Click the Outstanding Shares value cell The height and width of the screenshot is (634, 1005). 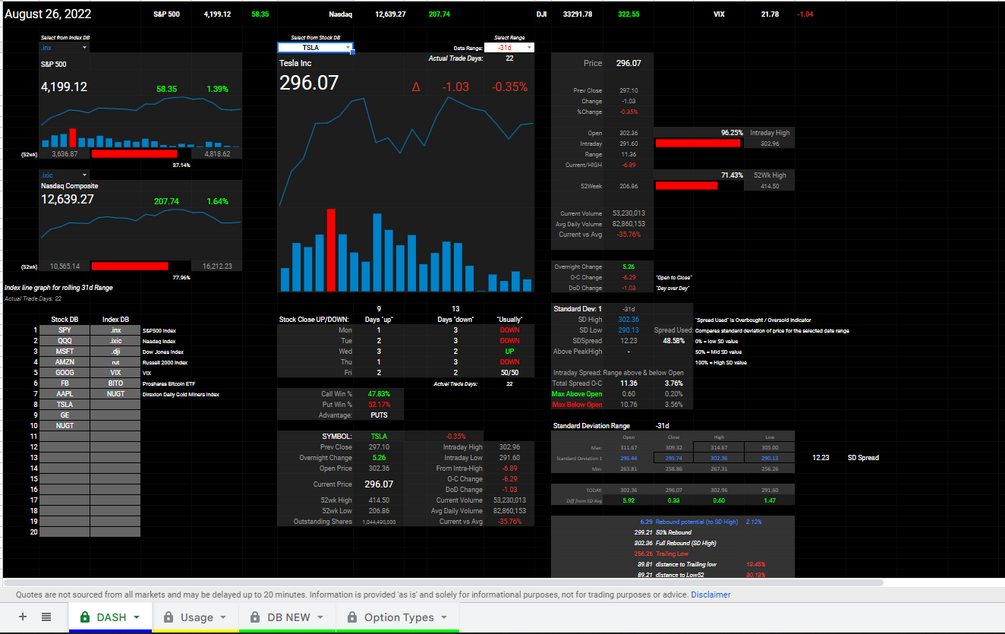[379, 522]
